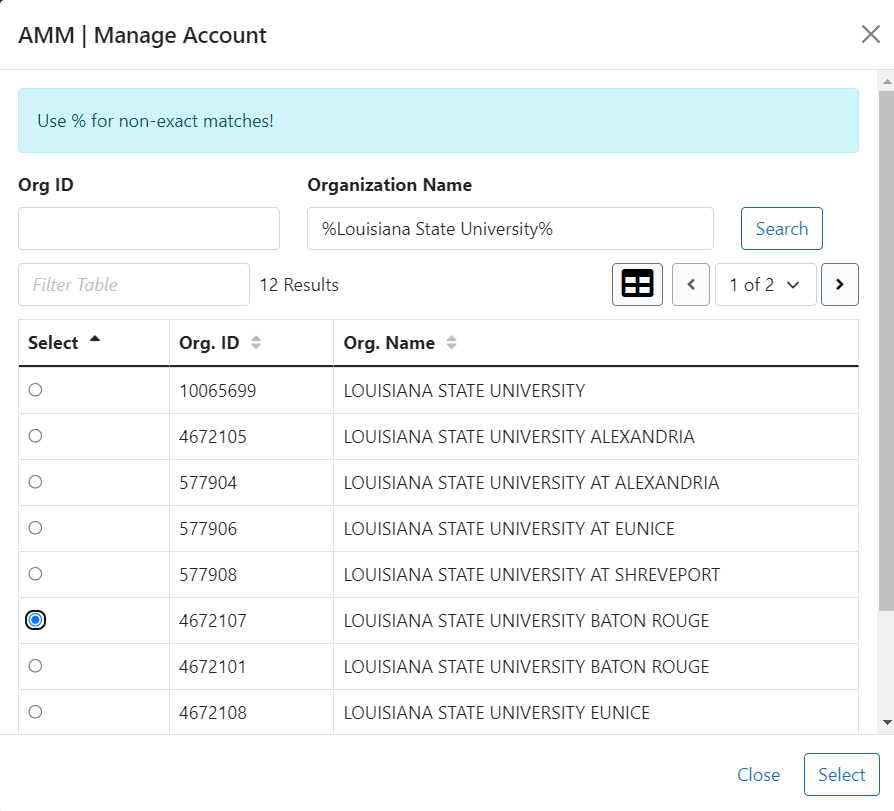Viewport: 894px width, 811px height.
Task: Click the table view layout icon
Action: (637, 285)
